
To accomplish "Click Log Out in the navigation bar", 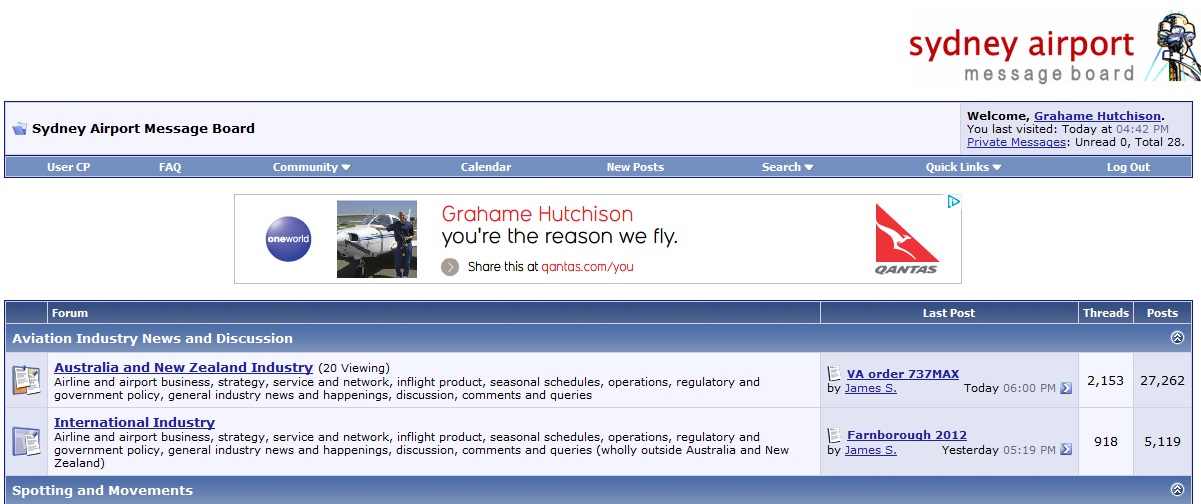I will click(1128, 167).
